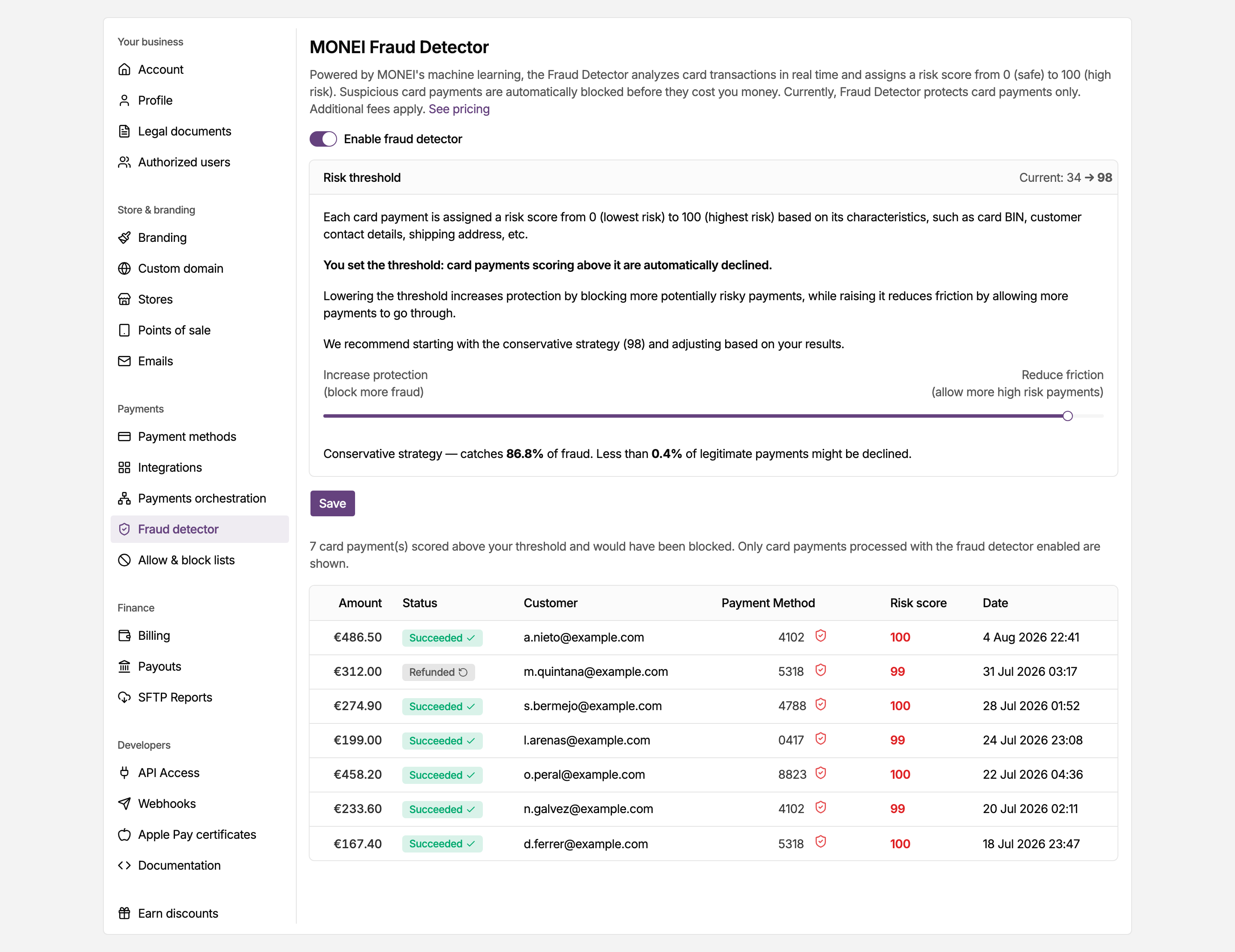
Task: Open the See pricing link
Action: tap(459, 109)
